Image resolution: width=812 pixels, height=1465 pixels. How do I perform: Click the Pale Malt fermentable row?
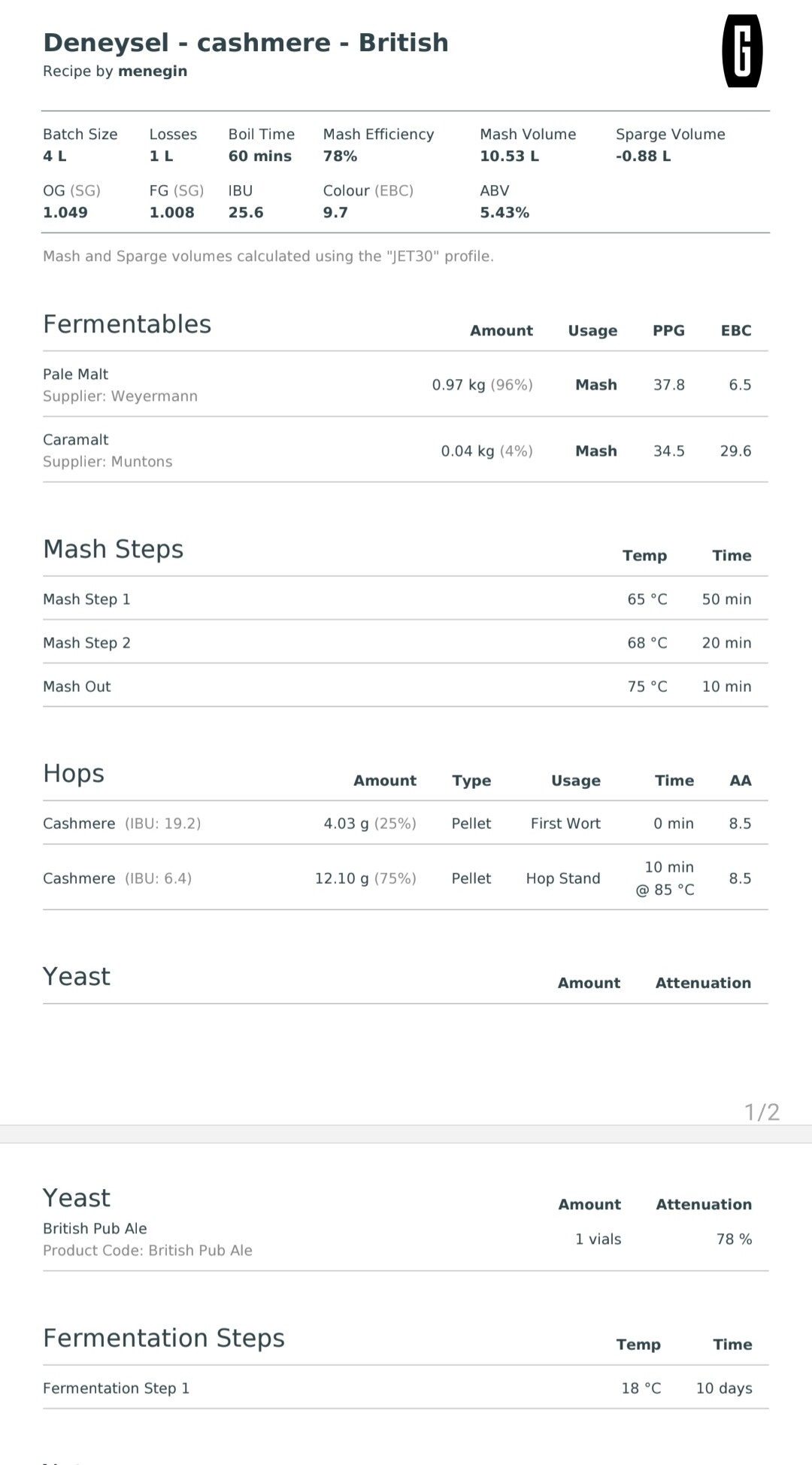pos(405,384)
